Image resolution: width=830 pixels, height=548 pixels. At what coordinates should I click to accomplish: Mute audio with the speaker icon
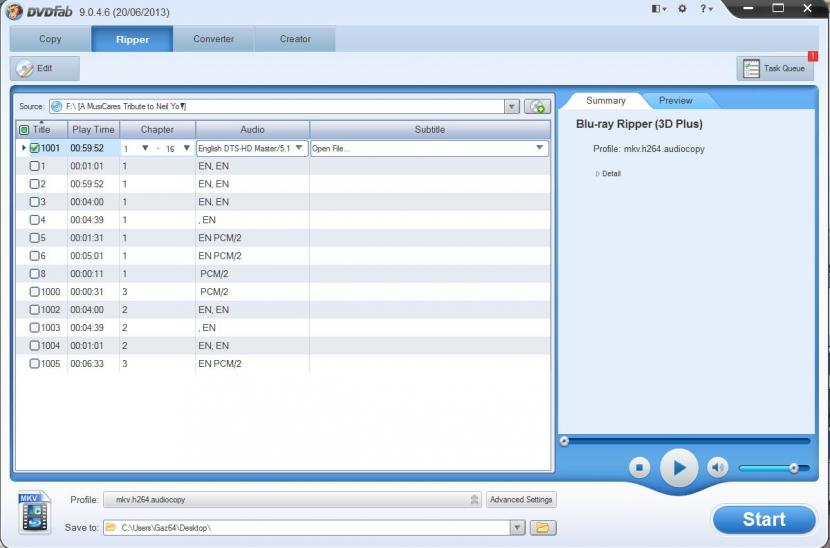click(x=717, y=467)
